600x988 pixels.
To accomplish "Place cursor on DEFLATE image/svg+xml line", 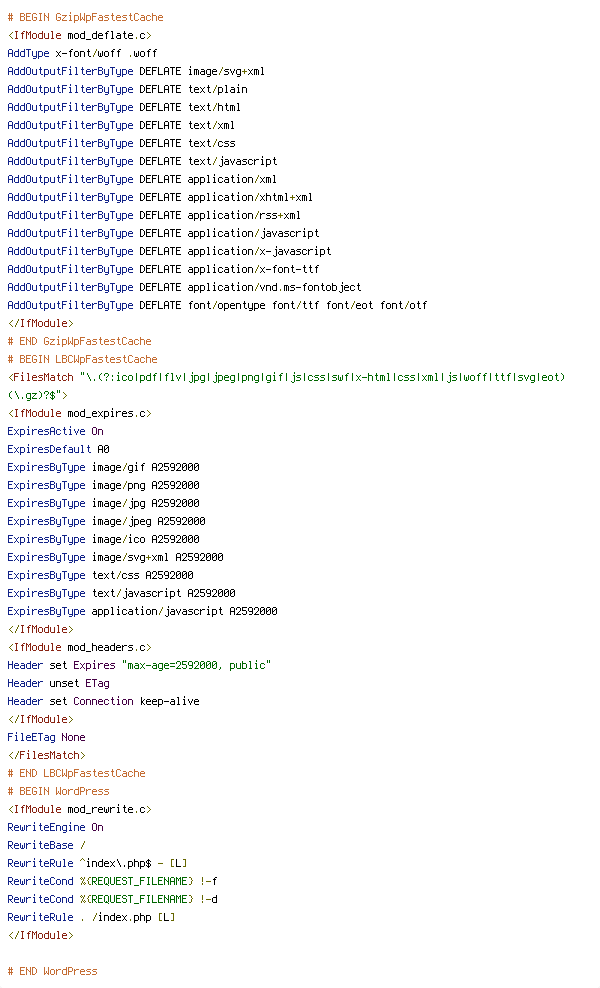I will (136, 71).
